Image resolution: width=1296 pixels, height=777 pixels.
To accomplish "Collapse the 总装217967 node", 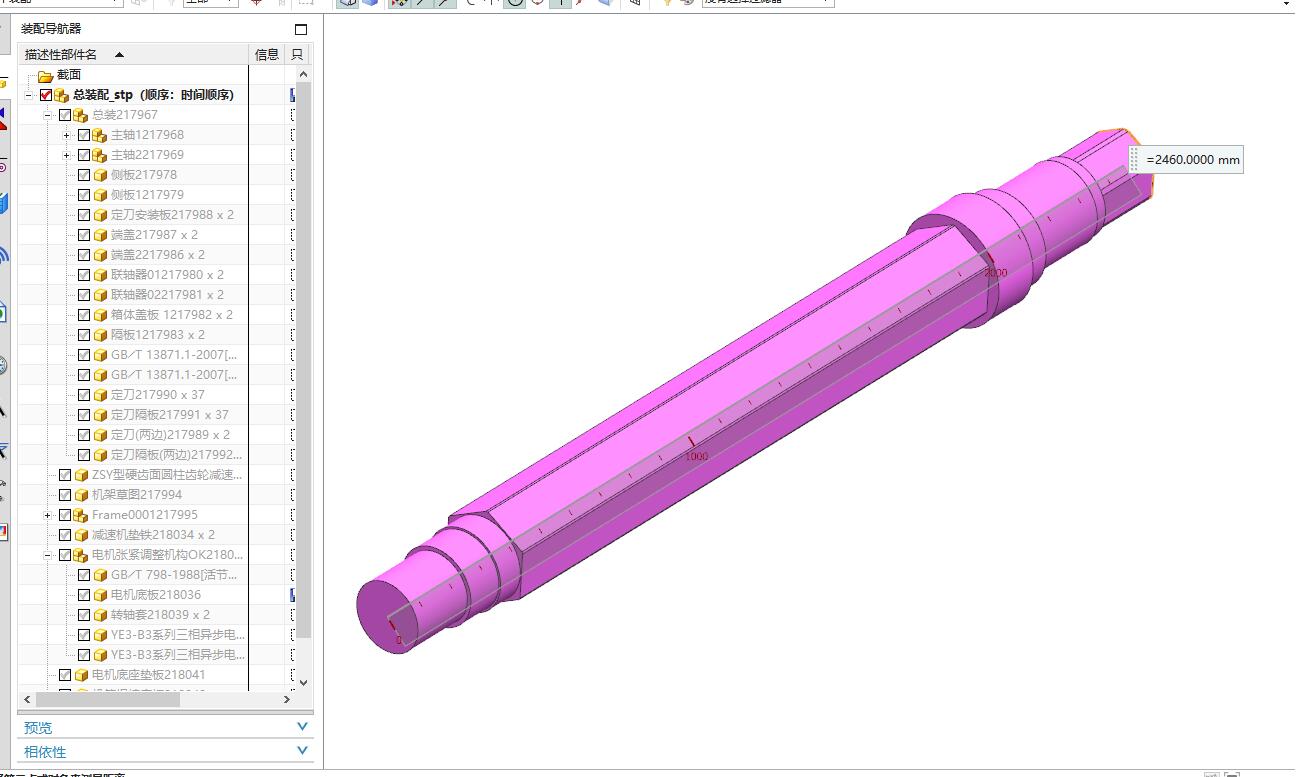I will pyautogui.click(x=48, y=115).
